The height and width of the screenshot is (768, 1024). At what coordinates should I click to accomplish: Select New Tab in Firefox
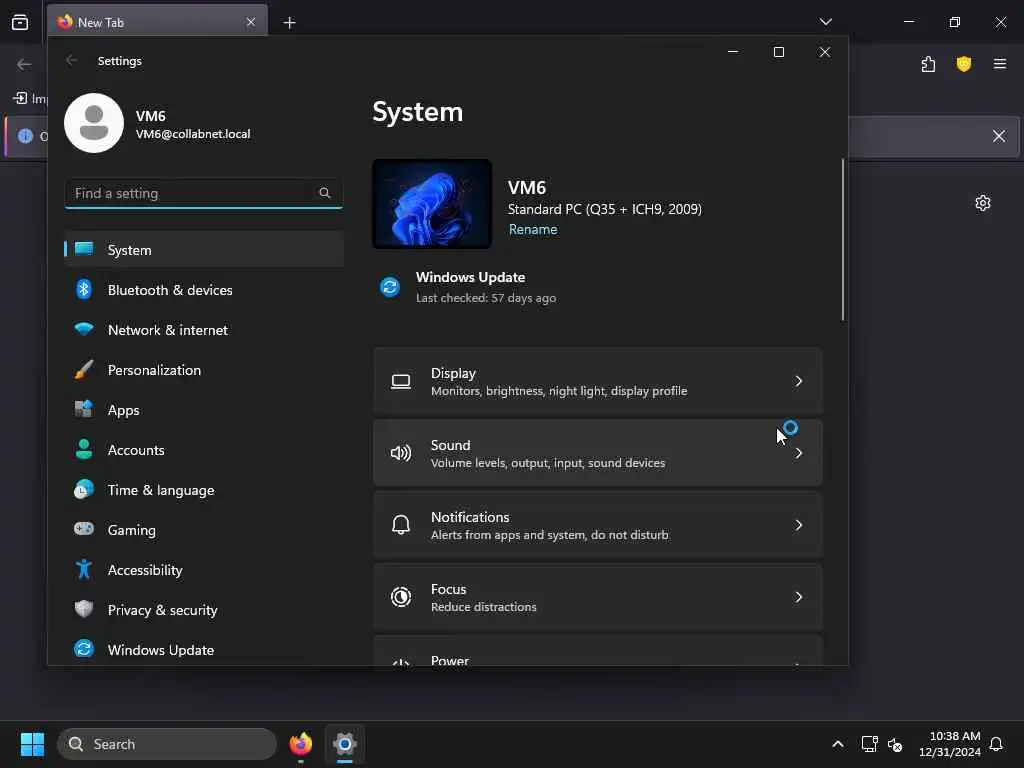157,22
